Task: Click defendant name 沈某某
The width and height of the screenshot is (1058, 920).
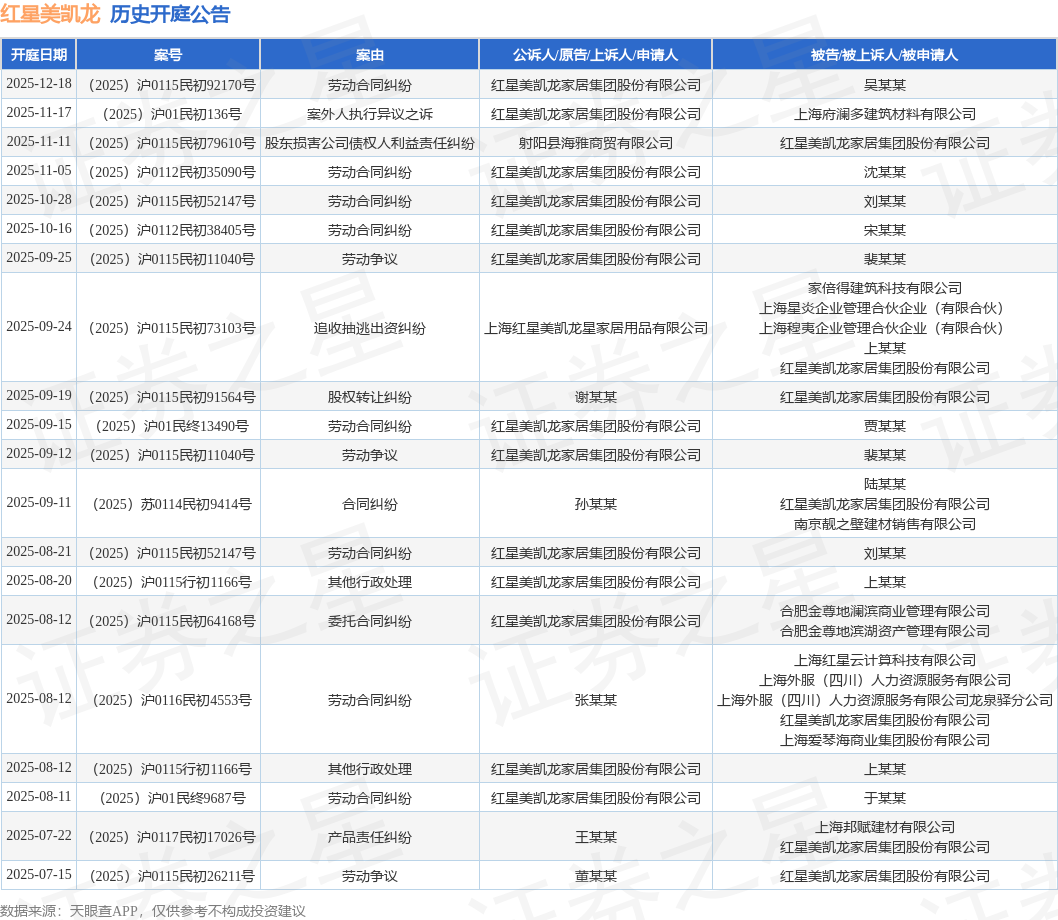Action: pos(885,172)
